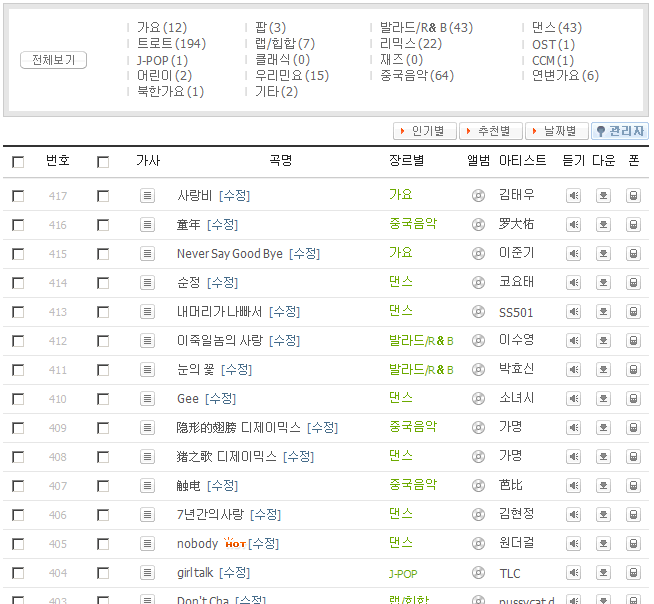Screen dimensions: 654x604
Task: Play listen icon for 순정
Action: 573,283
